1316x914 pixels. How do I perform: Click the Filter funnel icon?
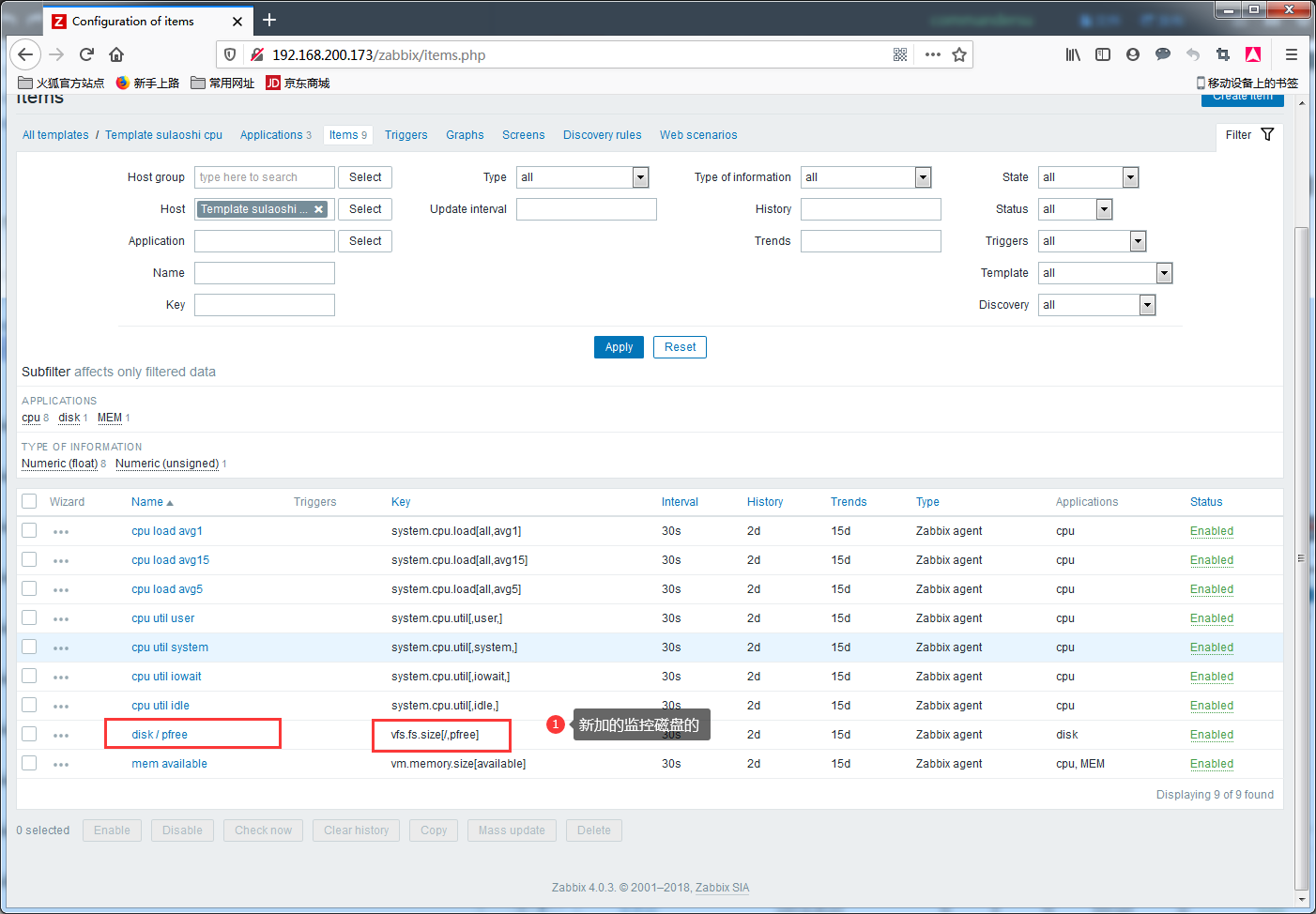[1267, 134]
